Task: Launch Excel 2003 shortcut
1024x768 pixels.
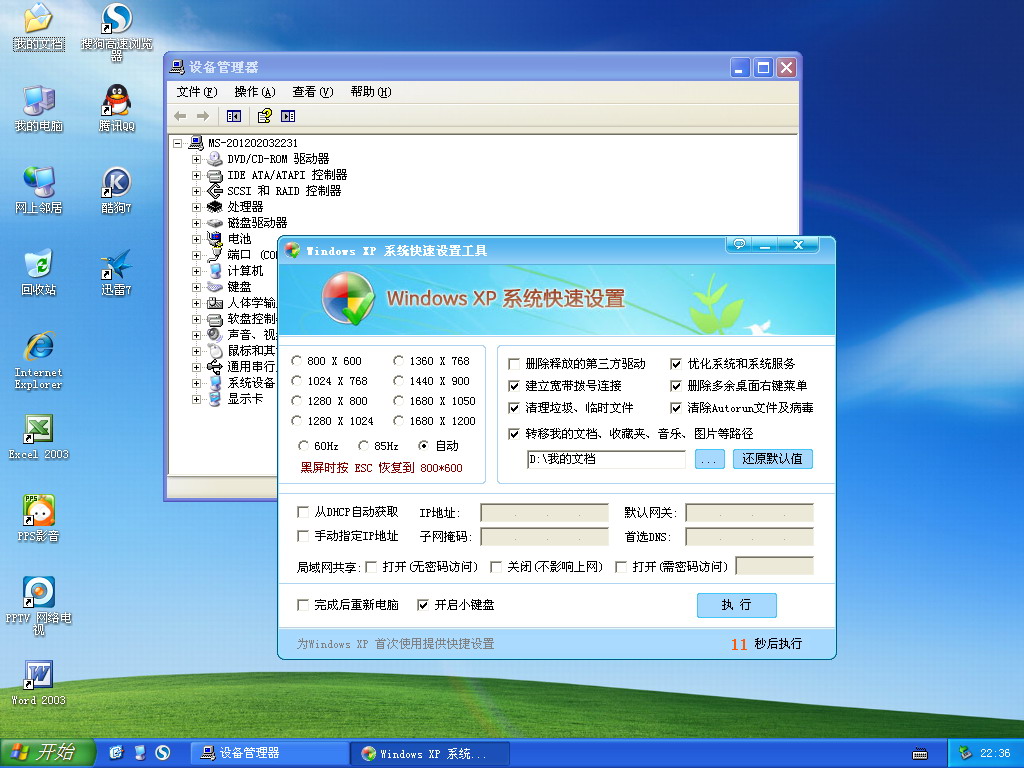Action: tap(39, 437)
